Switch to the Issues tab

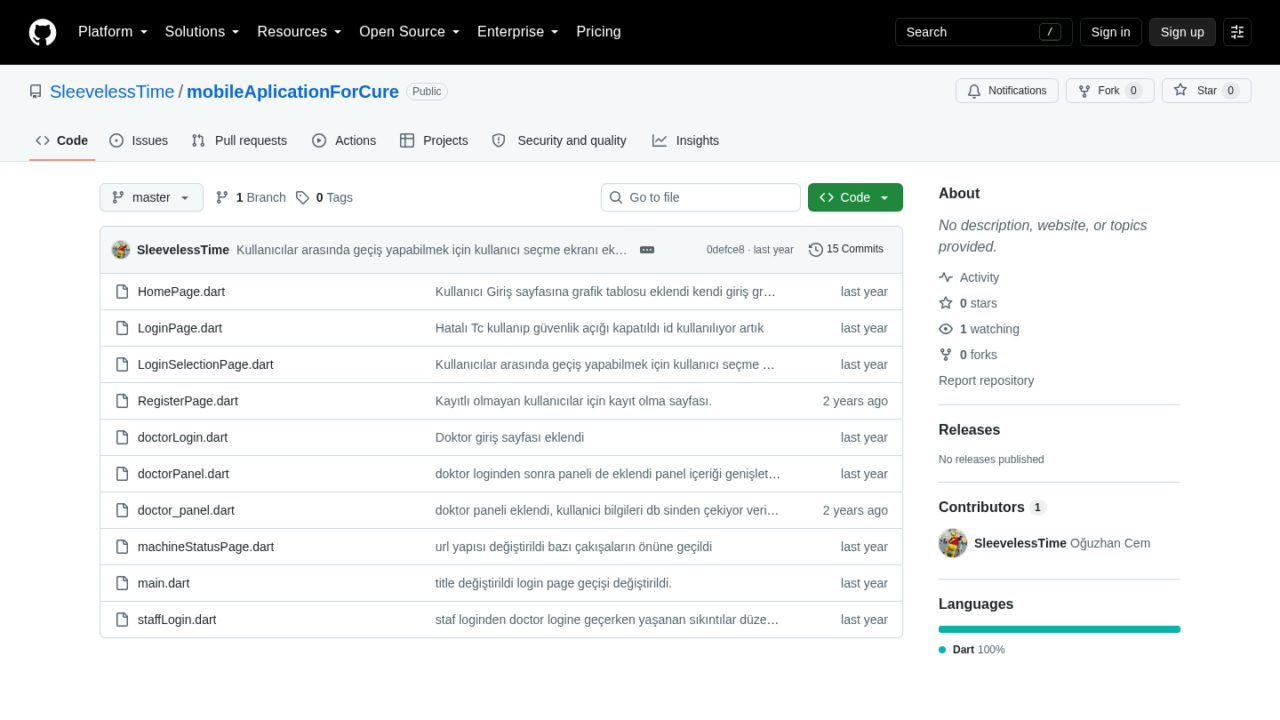(139, 141)
